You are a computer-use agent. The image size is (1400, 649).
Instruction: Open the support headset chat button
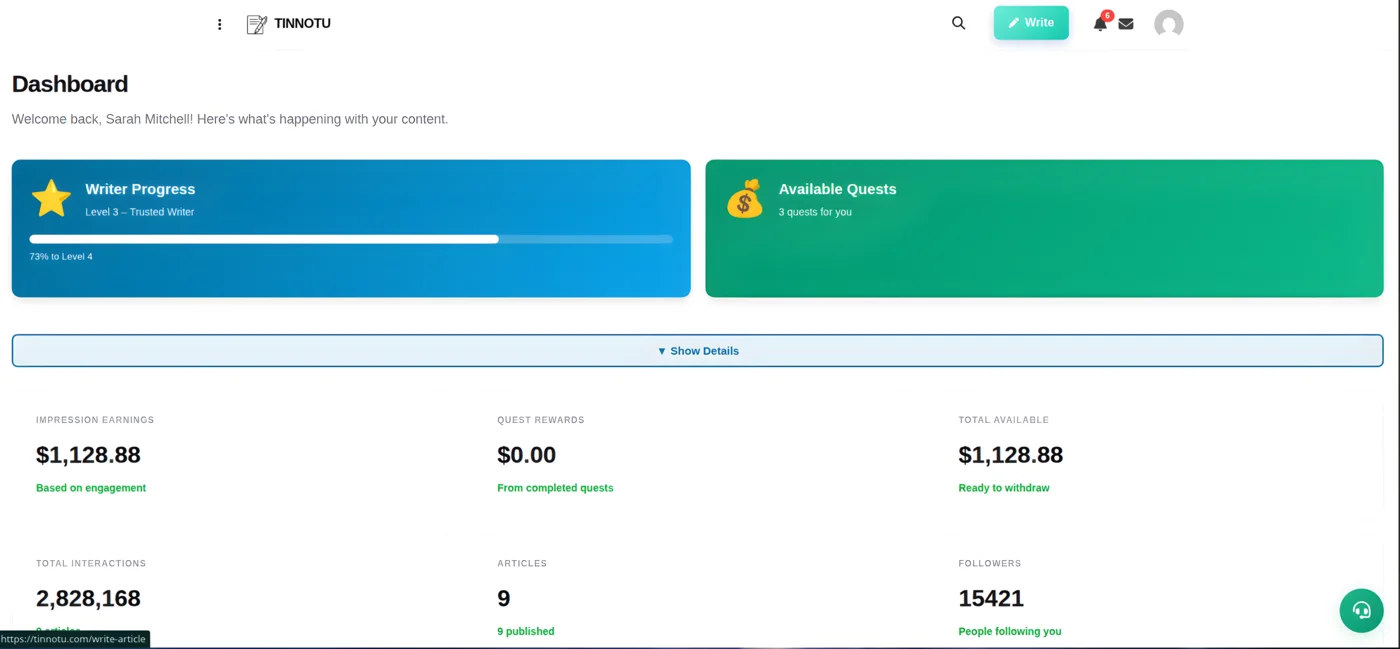point(1361,610)
